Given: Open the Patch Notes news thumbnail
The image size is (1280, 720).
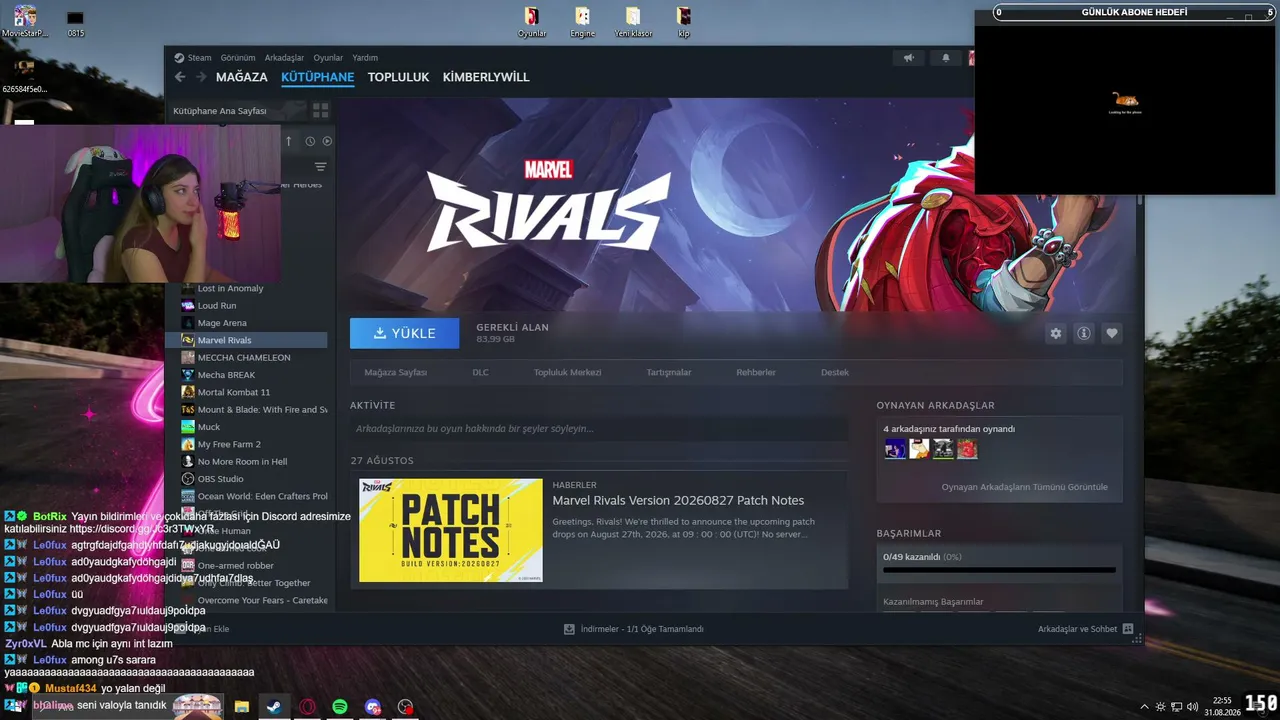Looking at the screenshot, I should point(451,530).
